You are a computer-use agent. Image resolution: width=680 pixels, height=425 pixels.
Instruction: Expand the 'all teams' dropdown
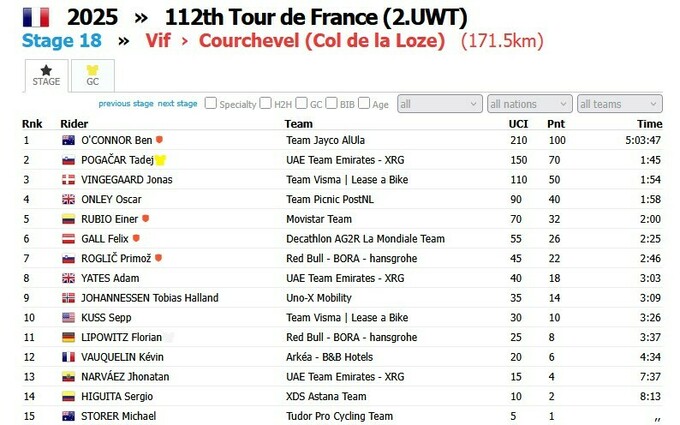coord(619,104)
